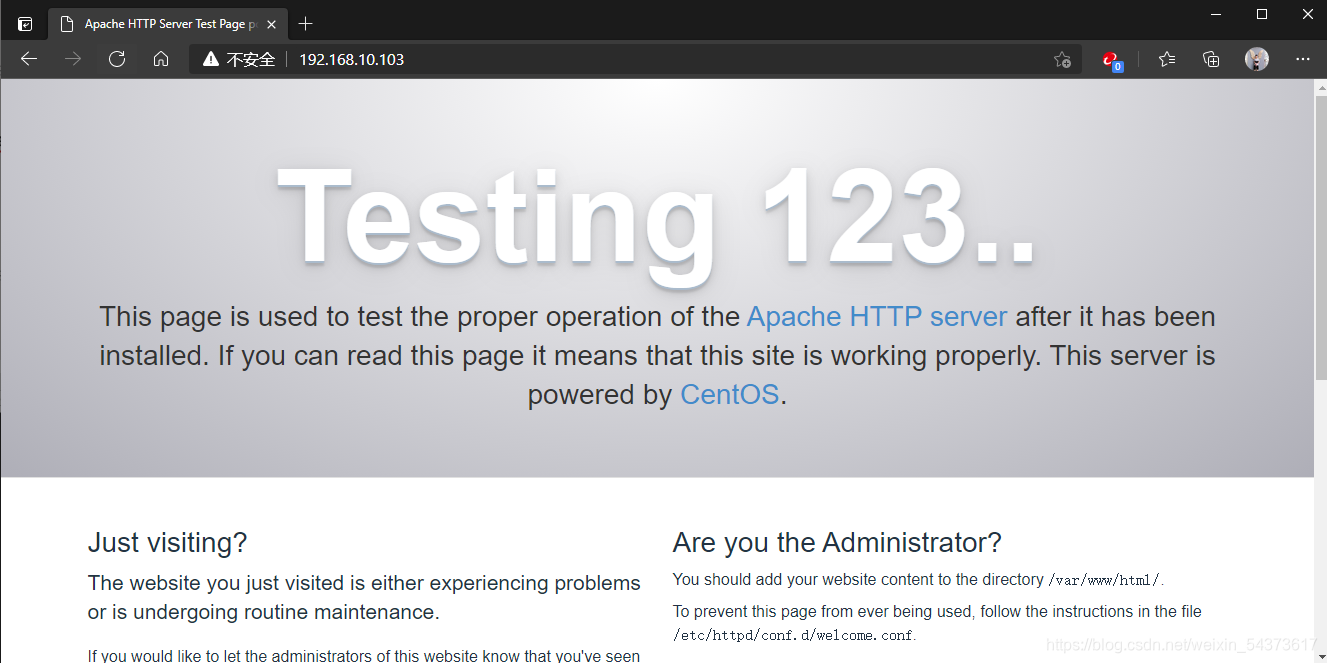Open the Favorites list
The image size is (1327, 663).
pos(1167,60)
